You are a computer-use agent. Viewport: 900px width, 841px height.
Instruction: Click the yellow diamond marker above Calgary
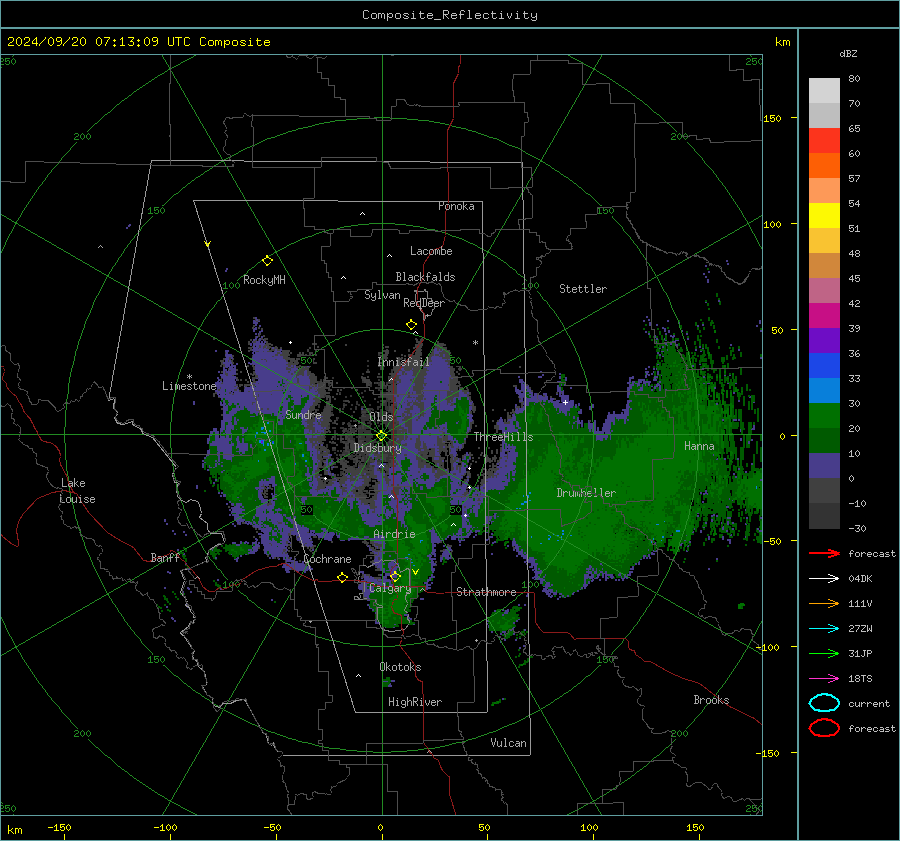pos(394,576)
